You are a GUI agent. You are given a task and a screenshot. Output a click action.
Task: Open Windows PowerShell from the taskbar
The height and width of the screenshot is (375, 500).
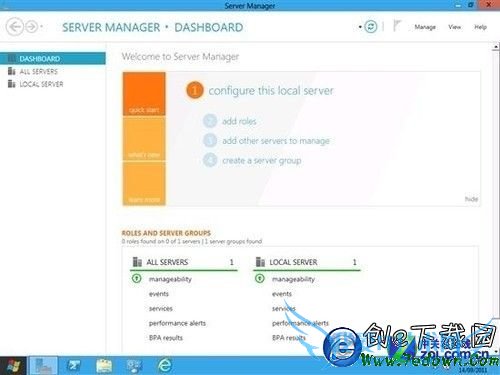tap(73, 366)
